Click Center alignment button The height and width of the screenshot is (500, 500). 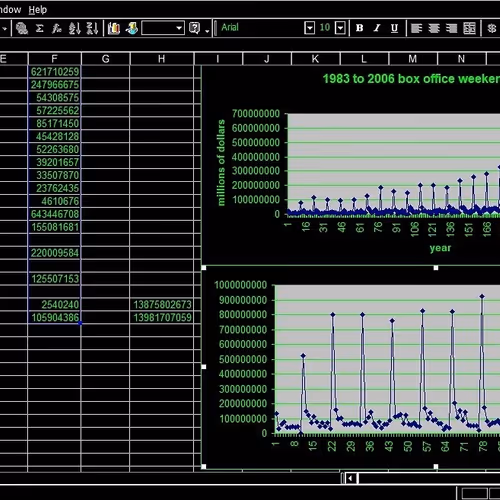434,28
